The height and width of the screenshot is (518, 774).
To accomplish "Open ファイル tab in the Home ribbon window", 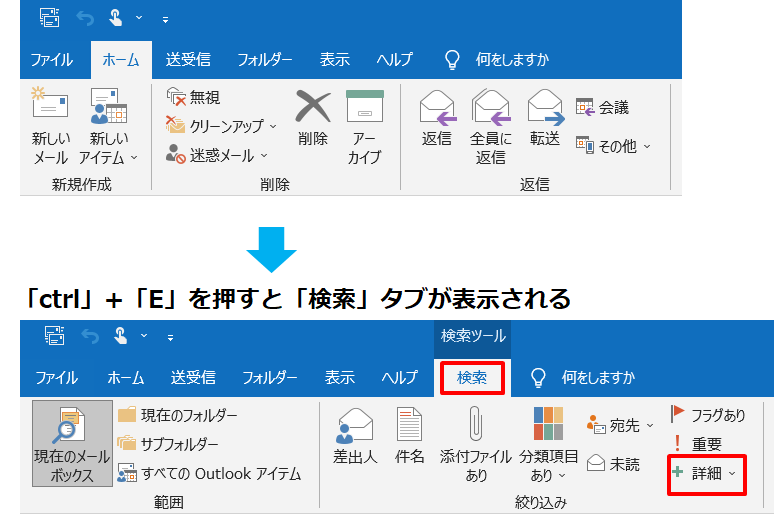I will point(52,60).
